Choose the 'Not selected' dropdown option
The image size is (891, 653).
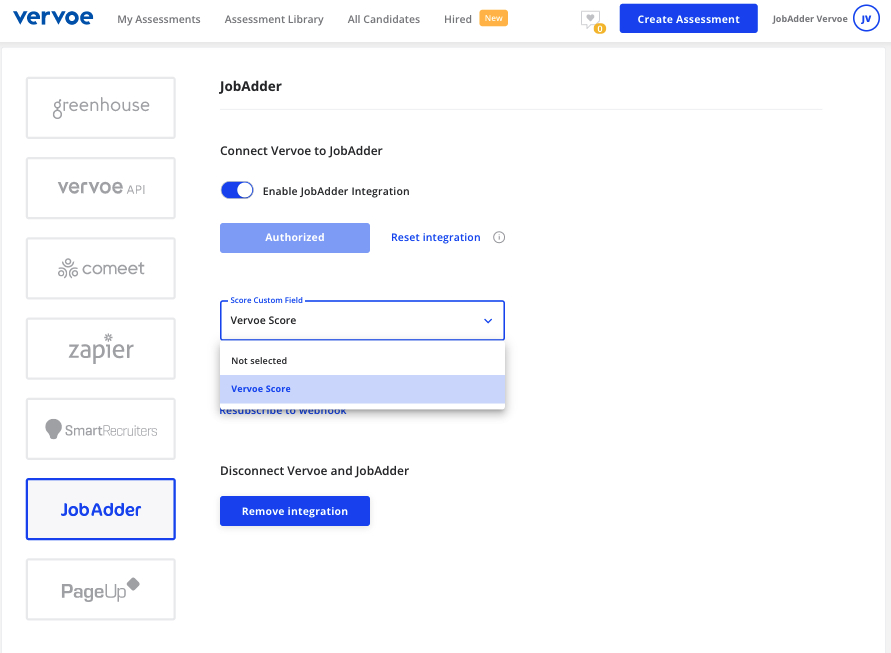point(363,361)
